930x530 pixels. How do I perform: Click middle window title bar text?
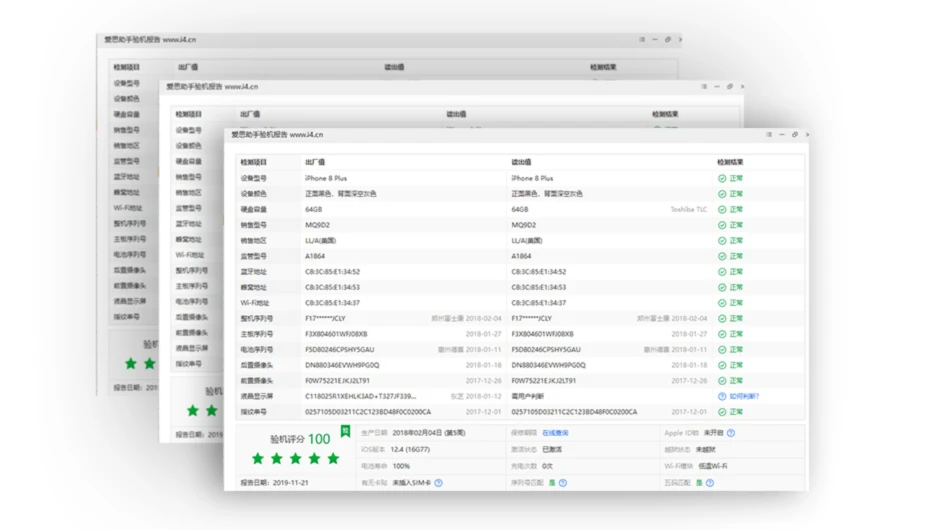coord(212,87)
